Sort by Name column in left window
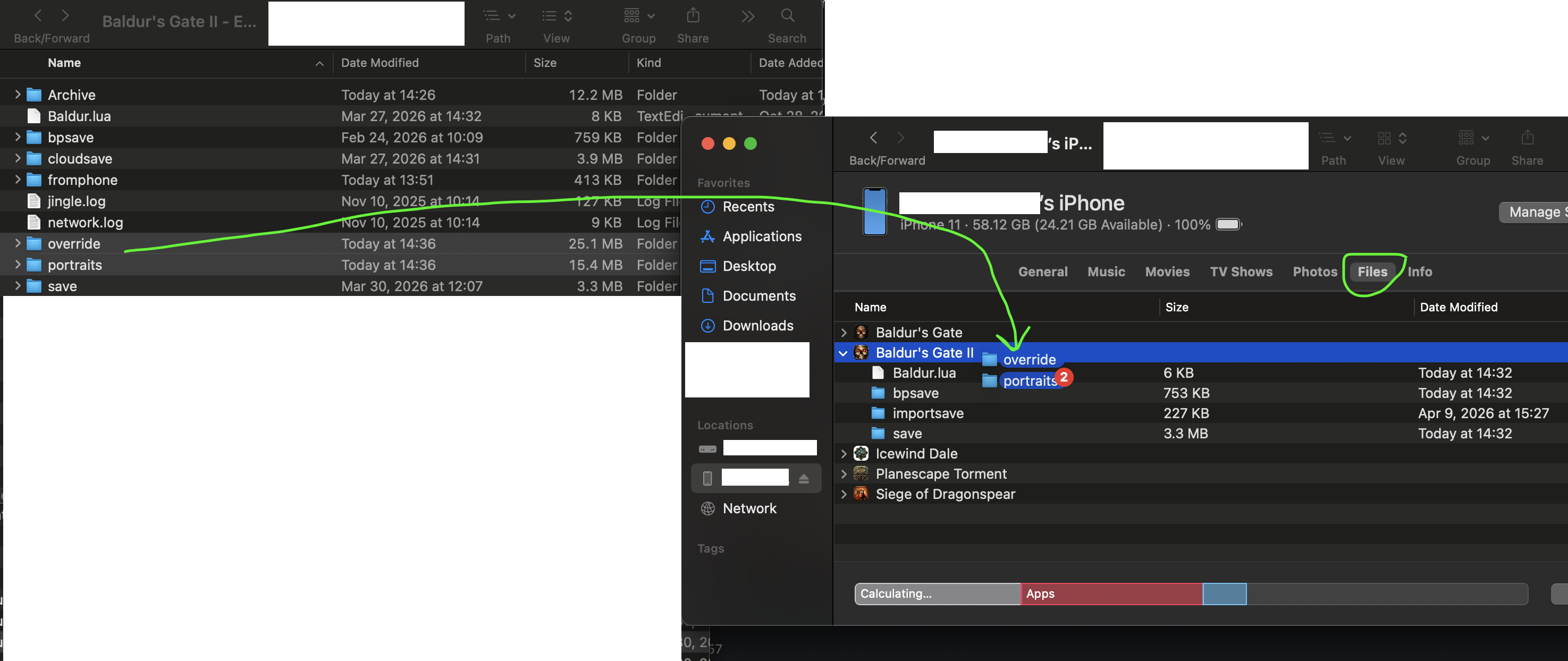Image resolution: width=1568 pixels, height=661 pixels. [x=64, y=63]
